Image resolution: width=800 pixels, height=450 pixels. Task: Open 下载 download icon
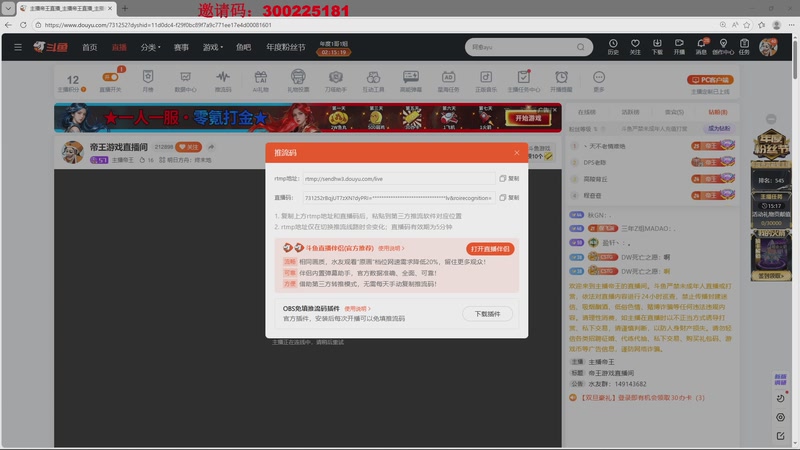pyautogui.click(x=657, y=46)
